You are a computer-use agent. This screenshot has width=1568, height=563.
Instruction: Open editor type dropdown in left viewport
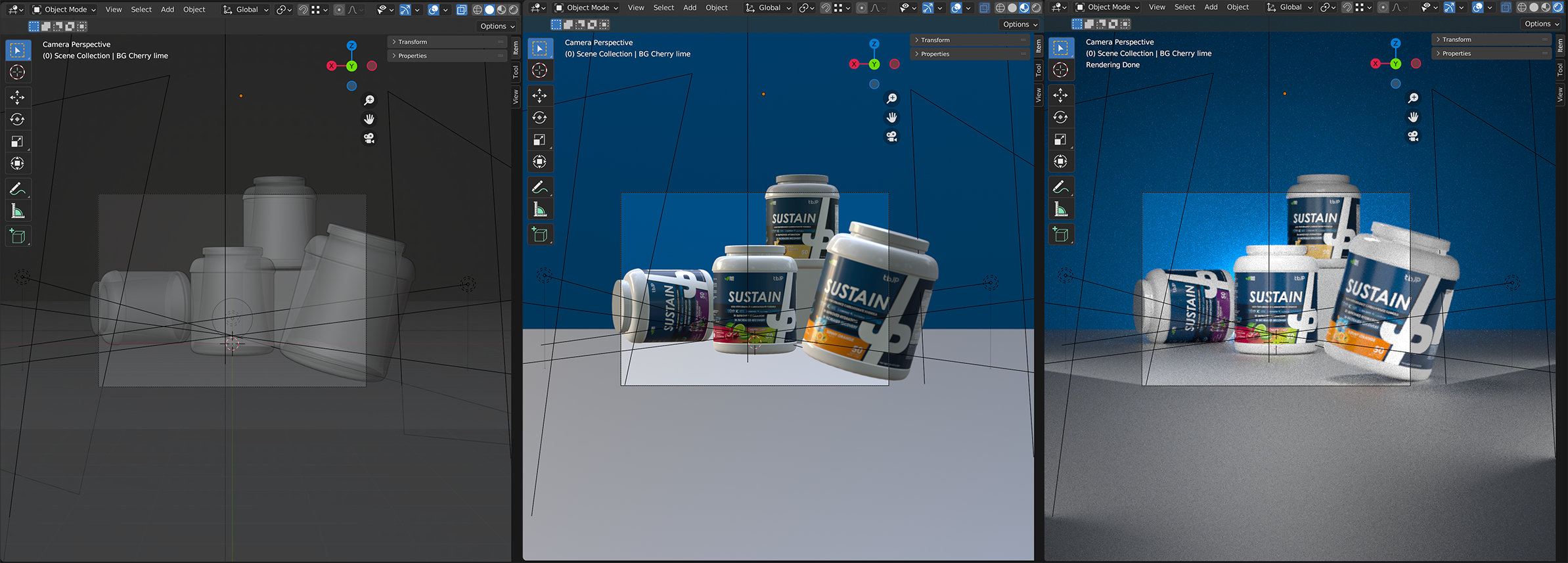[16, 10]
